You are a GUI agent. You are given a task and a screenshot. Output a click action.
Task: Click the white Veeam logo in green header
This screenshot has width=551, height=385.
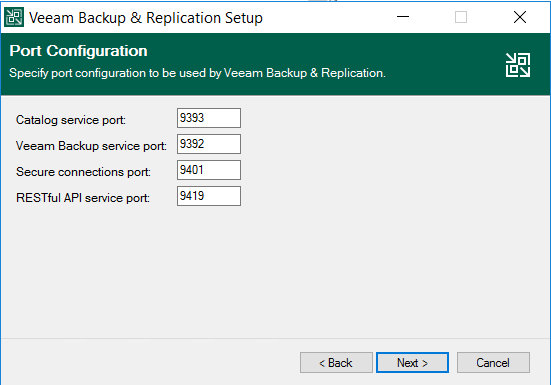pyautogui.click(x=518, y=65)
